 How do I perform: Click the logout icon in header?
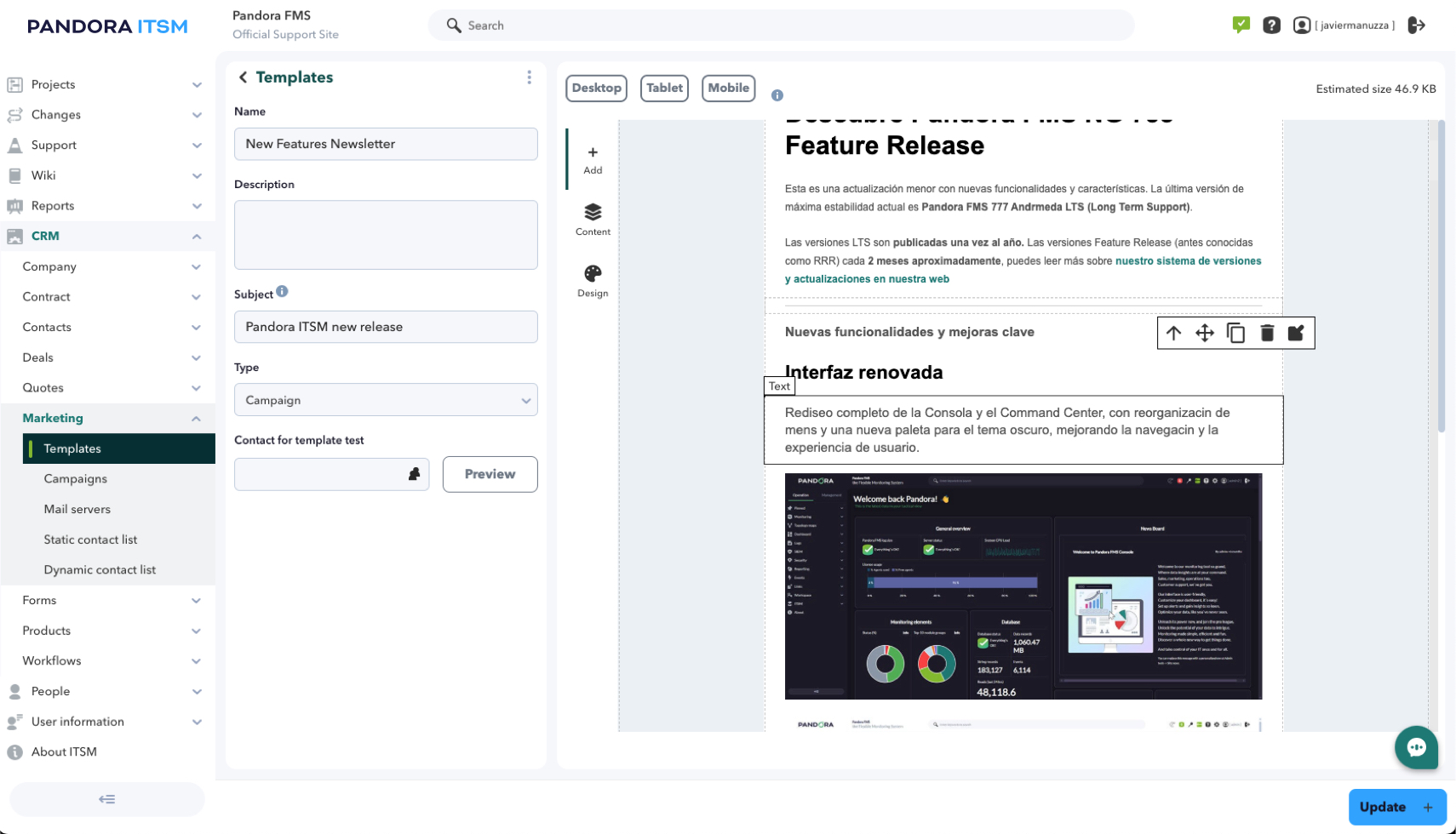(x=1416, y=26)
